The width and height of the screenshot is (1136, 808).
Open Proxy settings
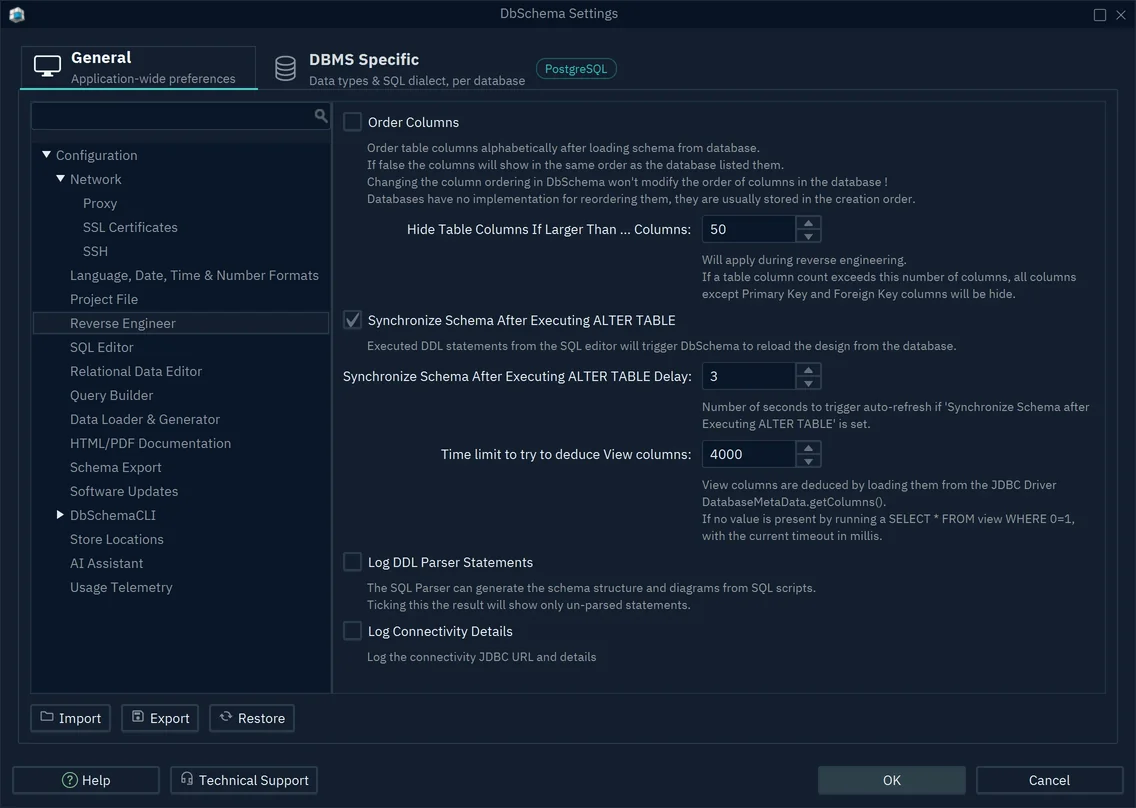pyautogui.click(x=100, y=203)
